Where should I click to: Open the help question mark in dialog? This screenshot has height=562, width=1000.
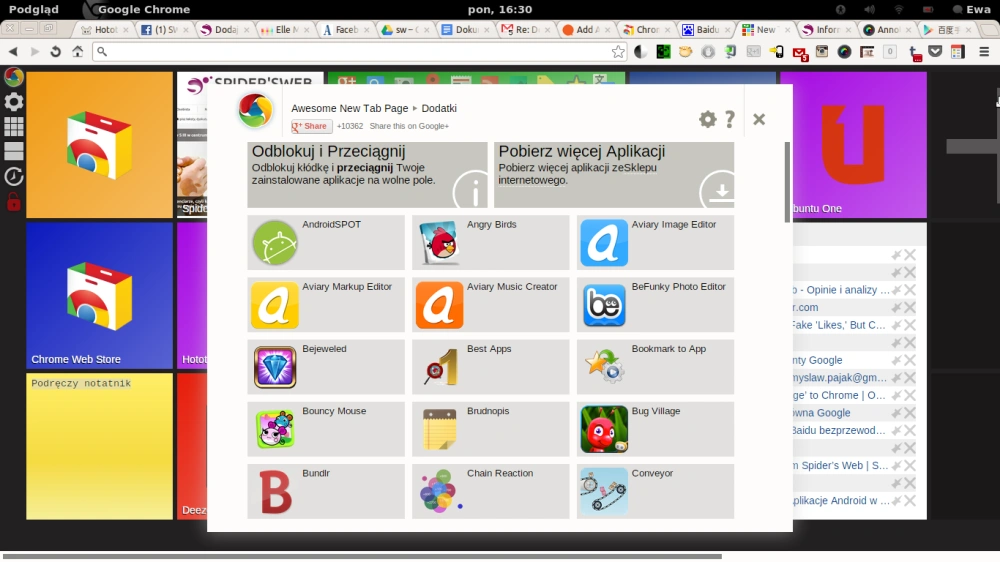730,119
